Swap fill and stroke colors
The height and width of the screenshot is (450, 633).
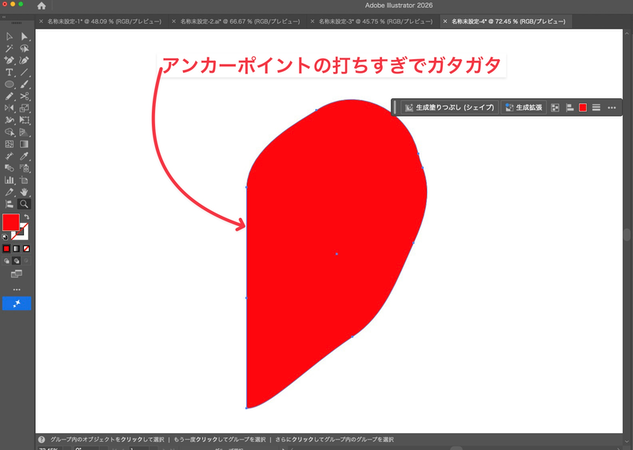coord(27,217)
